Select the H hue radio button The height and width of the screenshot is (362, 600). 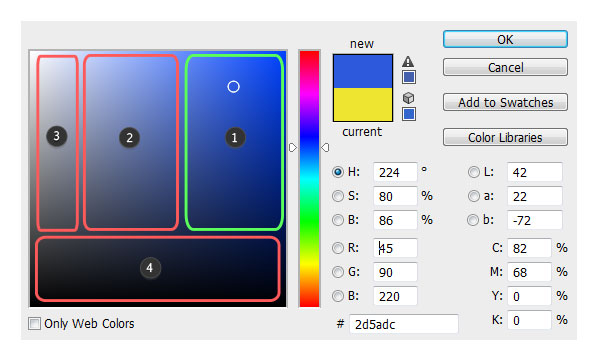tap(338, 172)
